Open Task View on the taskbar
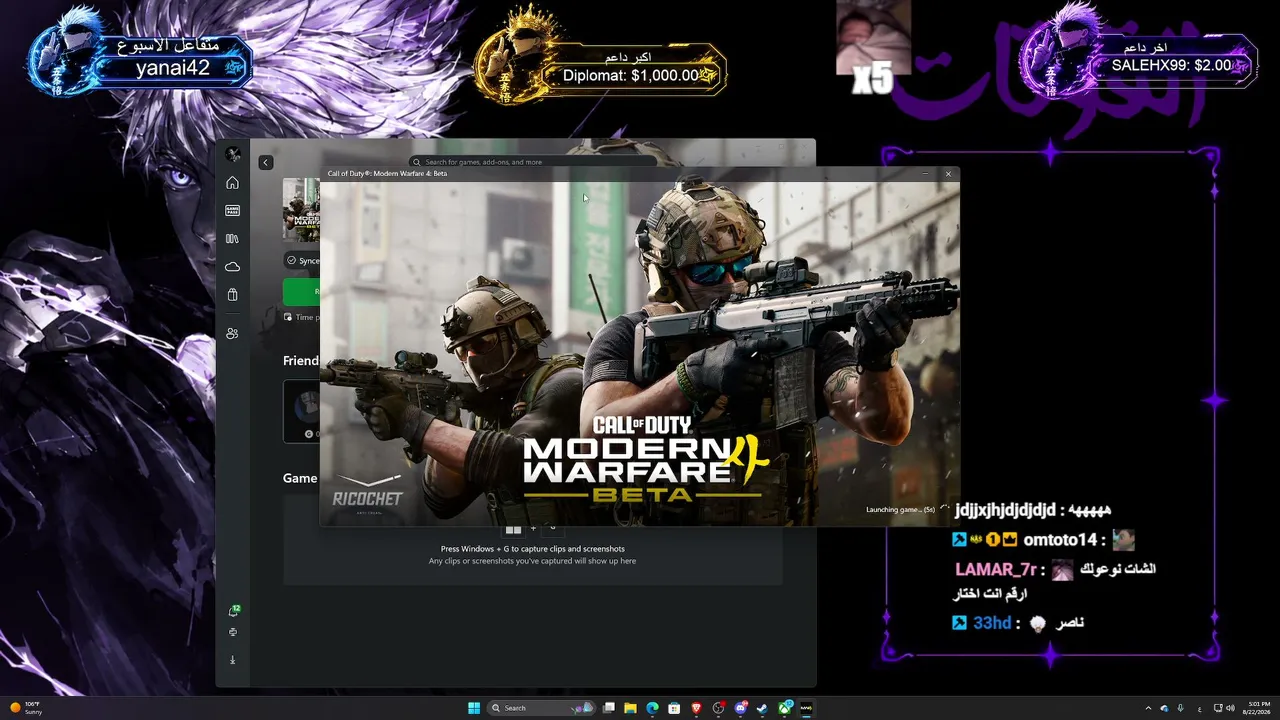The image size is (1280, 720). pos(608,708)
